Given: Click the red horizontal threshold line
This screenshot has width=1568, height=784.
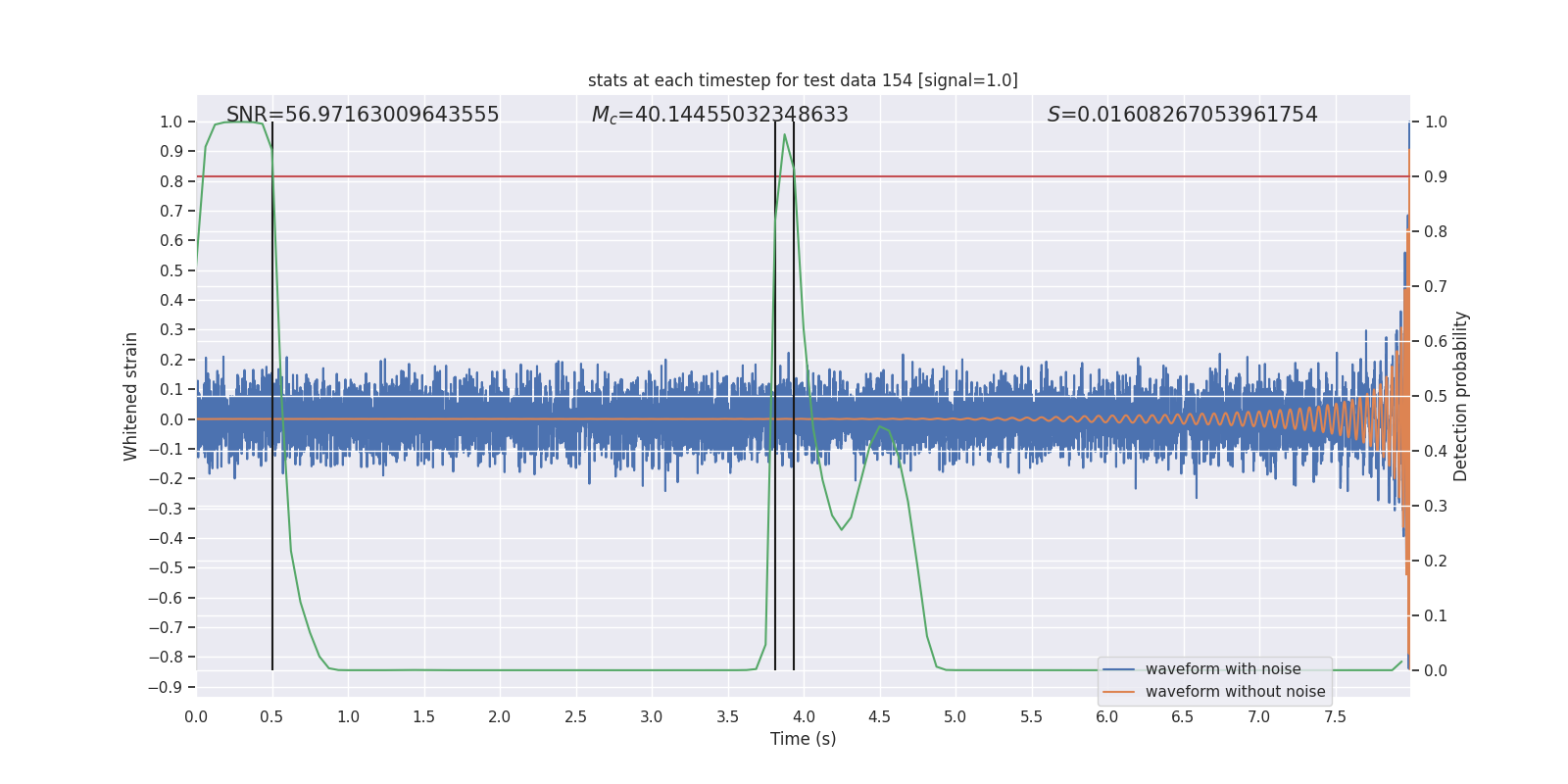Looking at the screenshot, I should click(803, 177).
